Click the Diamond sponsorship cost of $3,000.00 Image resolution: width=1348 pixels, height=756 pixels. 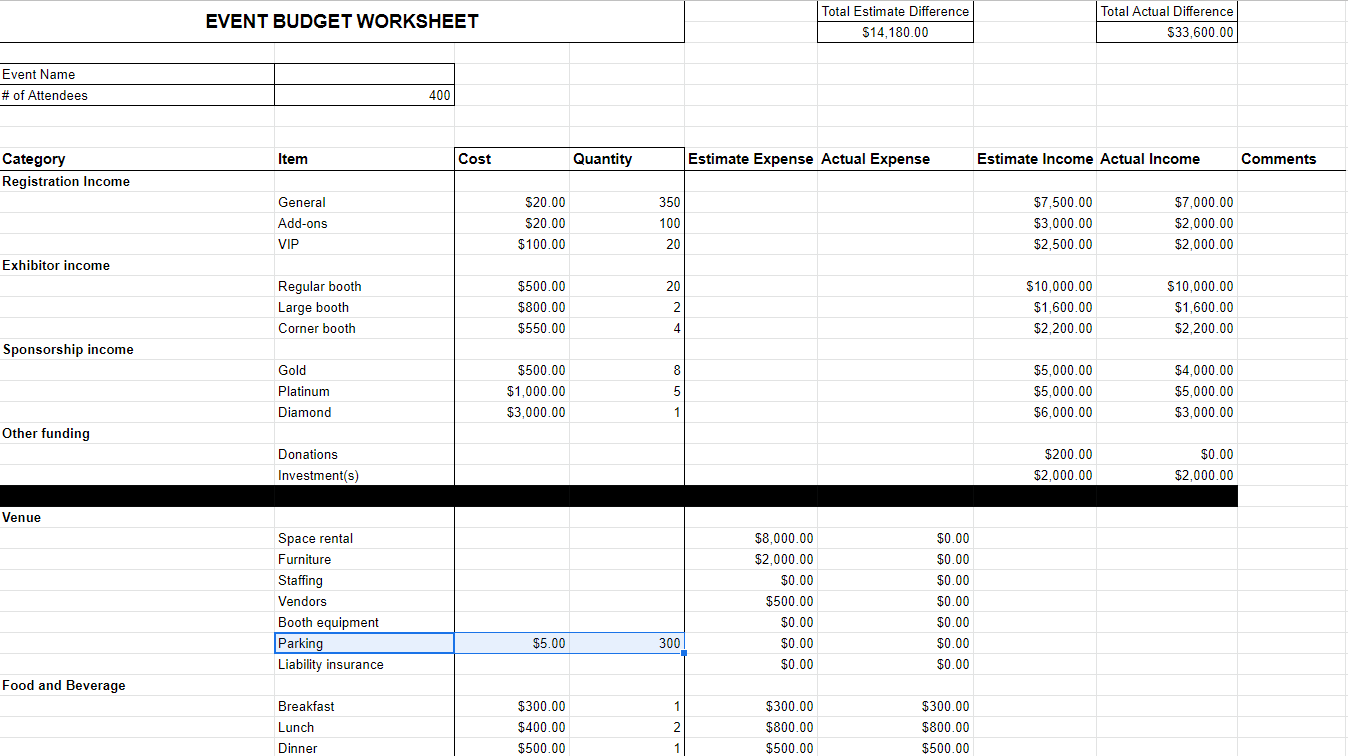(x=510, y=412)
